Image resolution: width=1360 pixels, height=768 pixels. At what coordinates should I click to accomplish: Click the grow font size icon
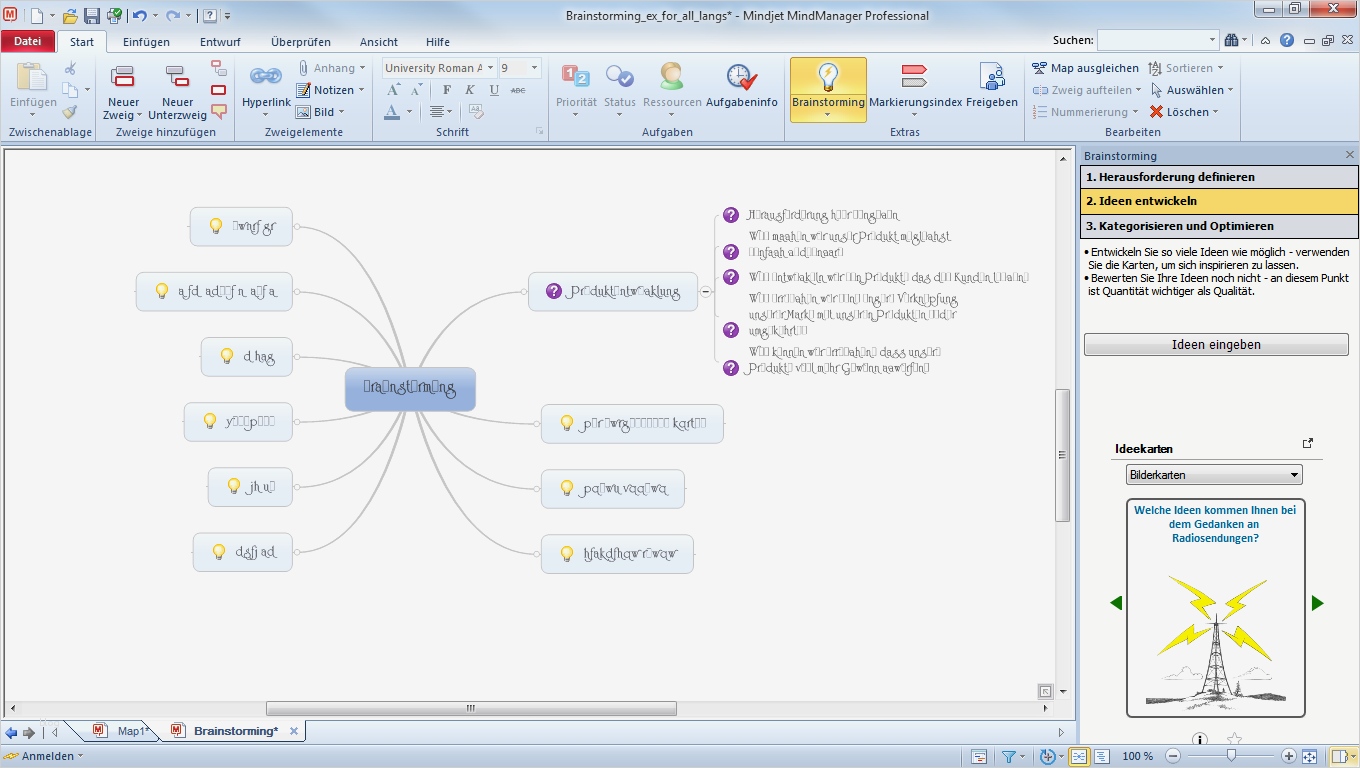(x=394, y=90)
